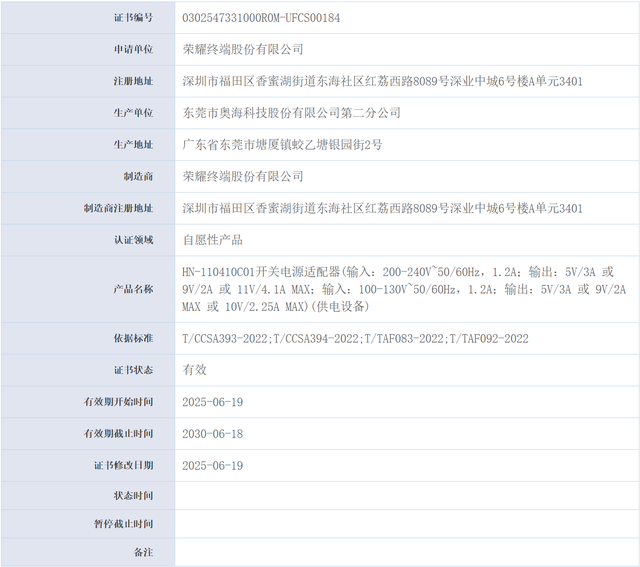
Task: Click the 有效期开始时间 label
Action: [x=118, y=402]
